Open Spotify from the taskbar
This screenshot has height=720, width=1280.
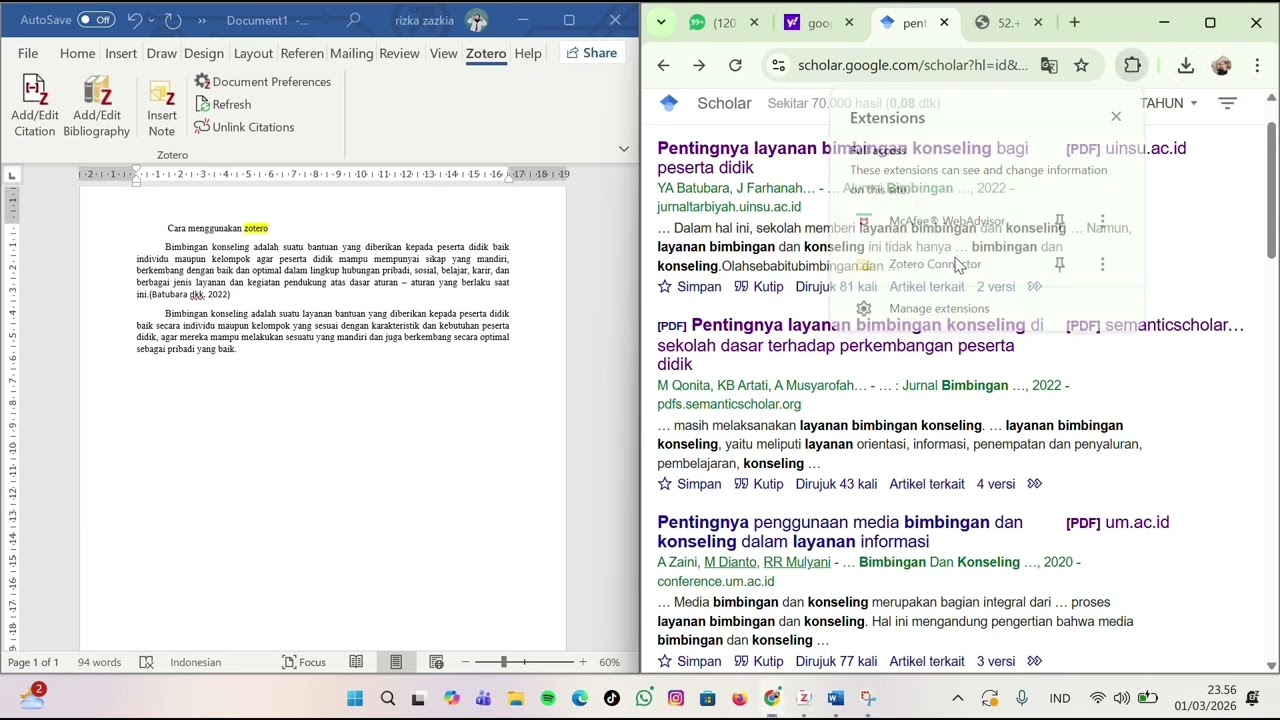tap(548, 698)
